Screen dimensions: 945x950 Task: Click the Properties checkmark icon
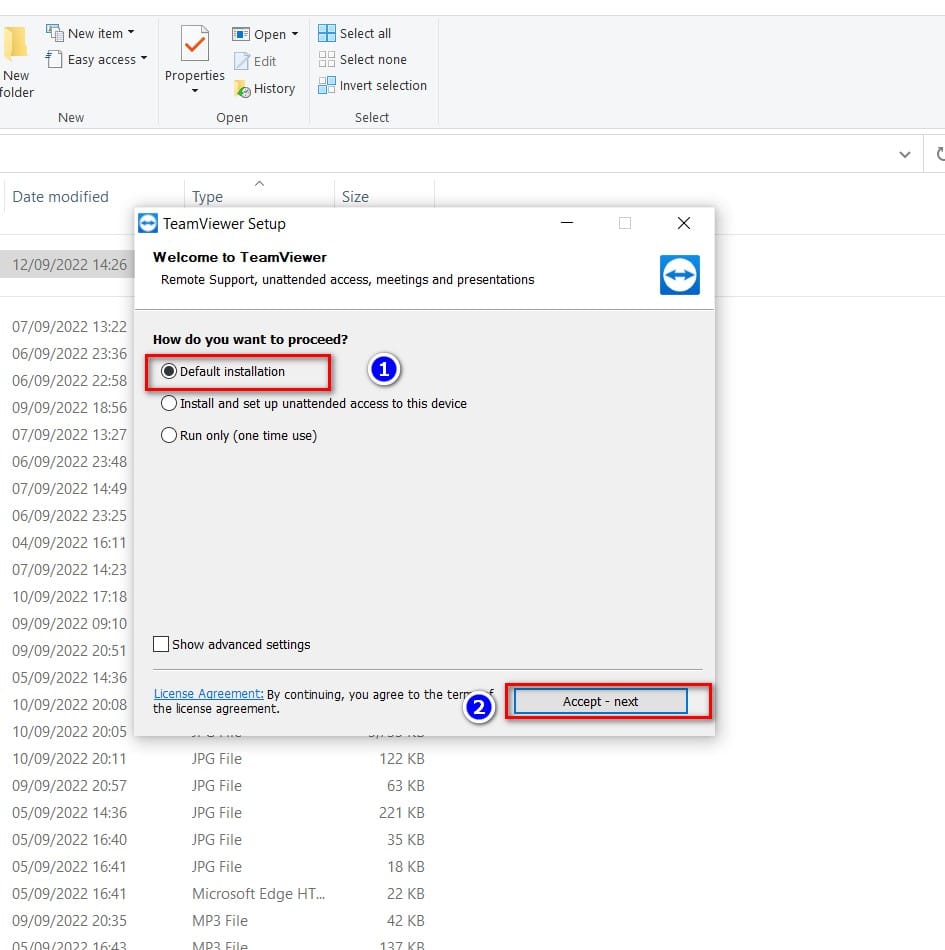194,44
